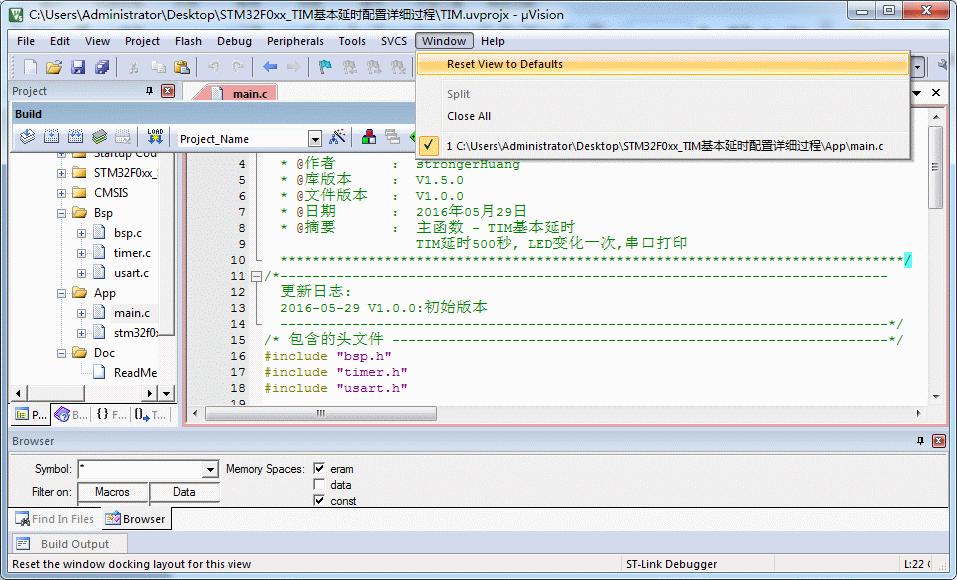Click the Paste toolbar icon
The height and width of the screenshot is (580, 957).
click(x=182, y=67)
